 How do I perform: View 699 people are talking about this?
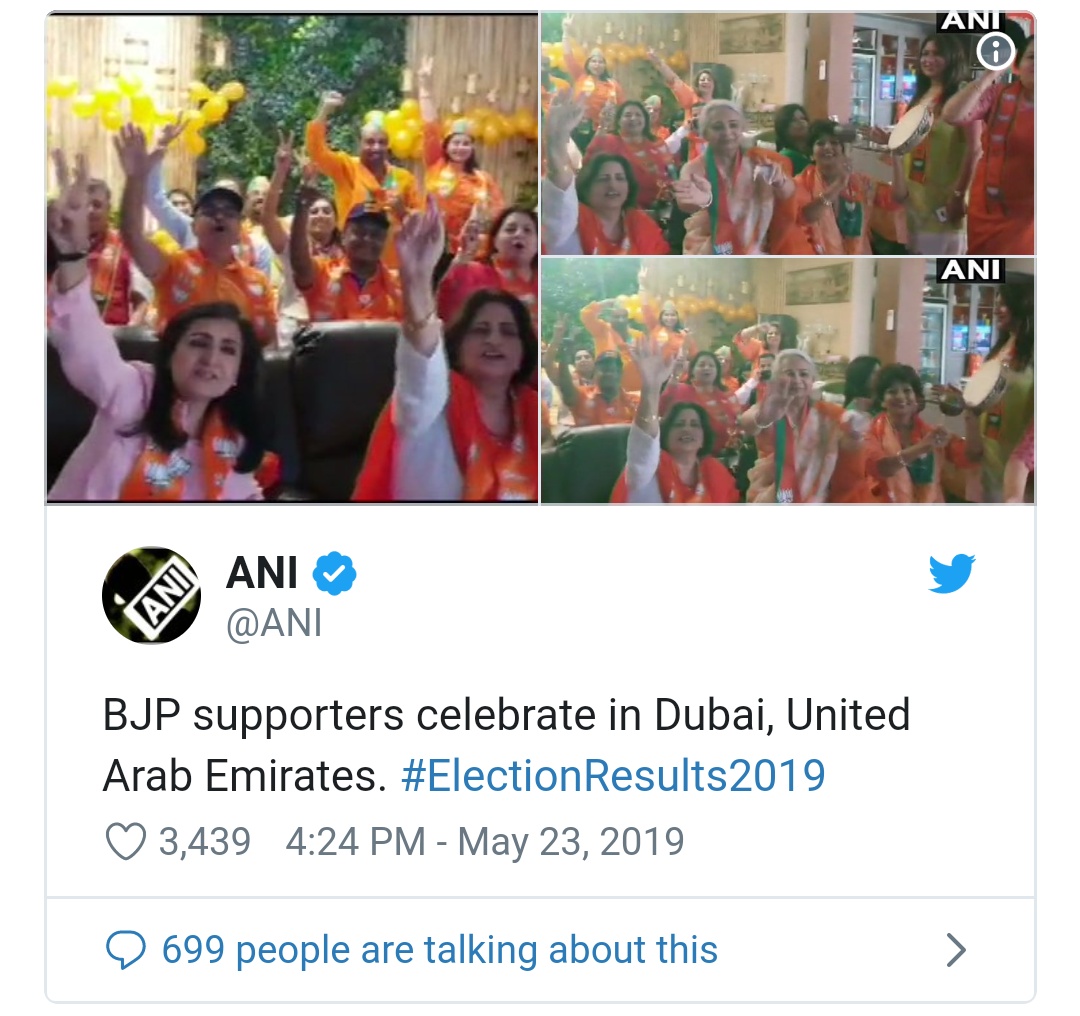click(439, 950)
